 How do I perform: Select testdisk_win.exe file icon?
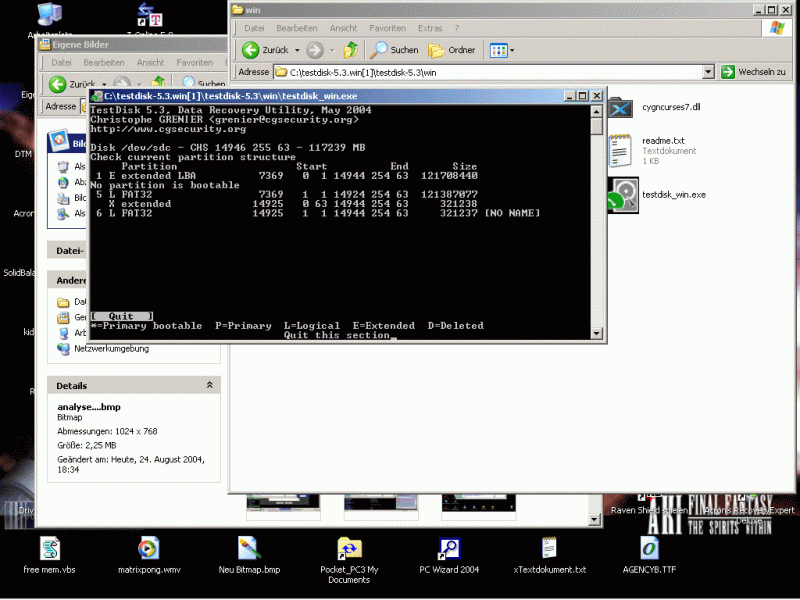point(623,195)
